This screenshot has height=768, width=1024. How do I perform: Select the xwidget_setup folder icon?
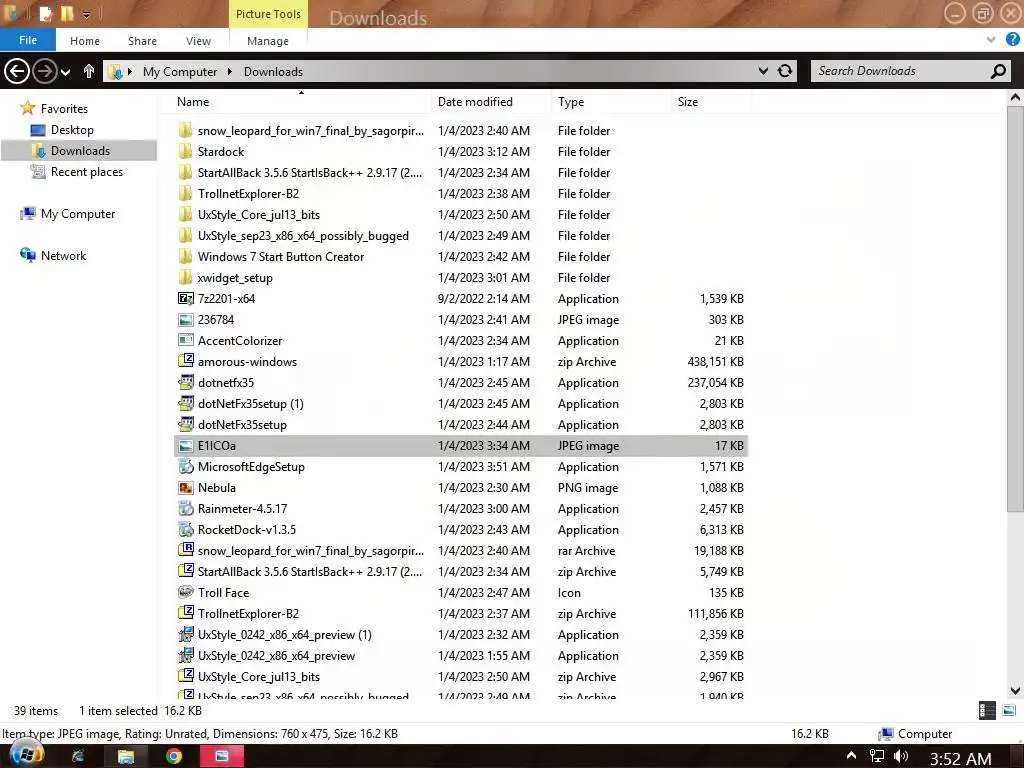pyautogui.click(x=185, y=278)
